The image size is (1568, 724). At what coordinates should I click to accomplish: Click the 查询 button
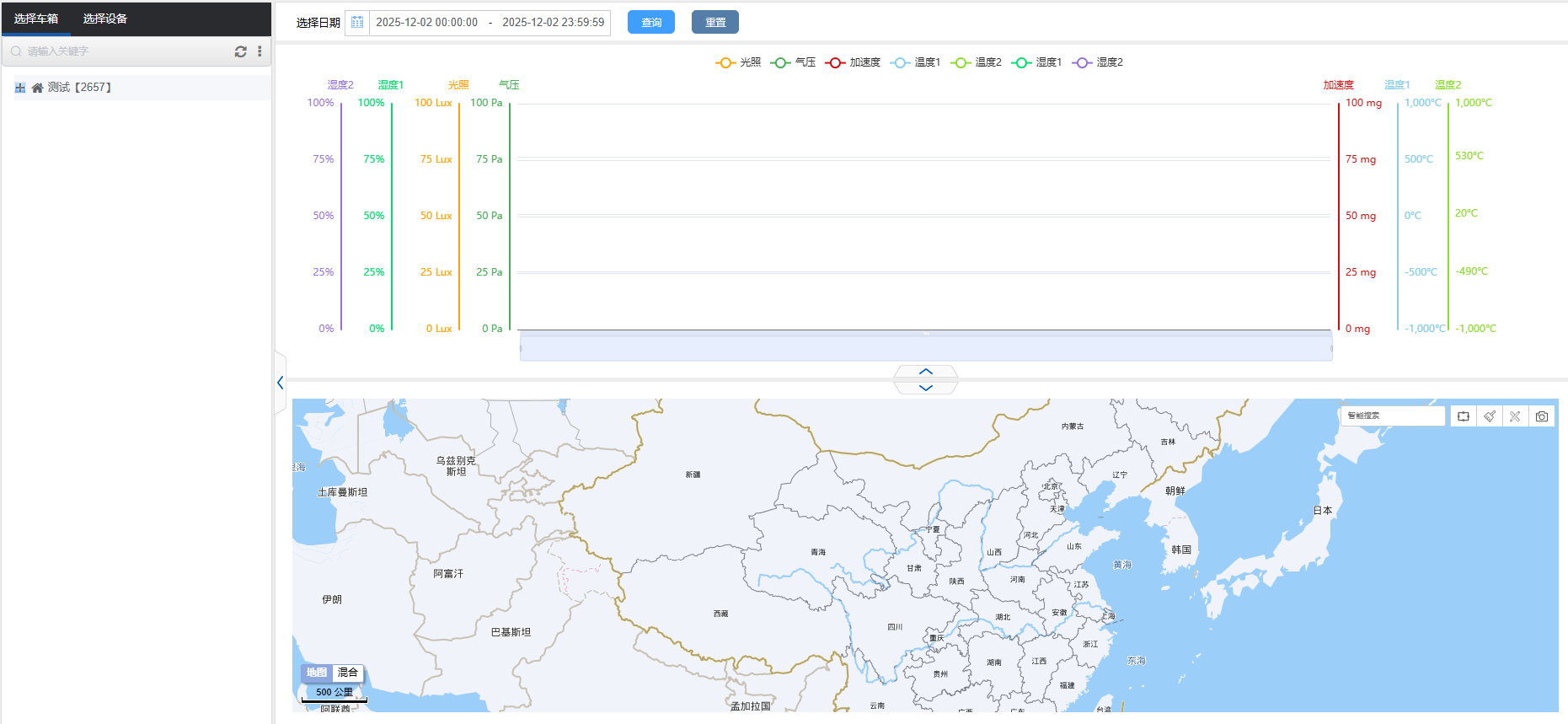650,23
